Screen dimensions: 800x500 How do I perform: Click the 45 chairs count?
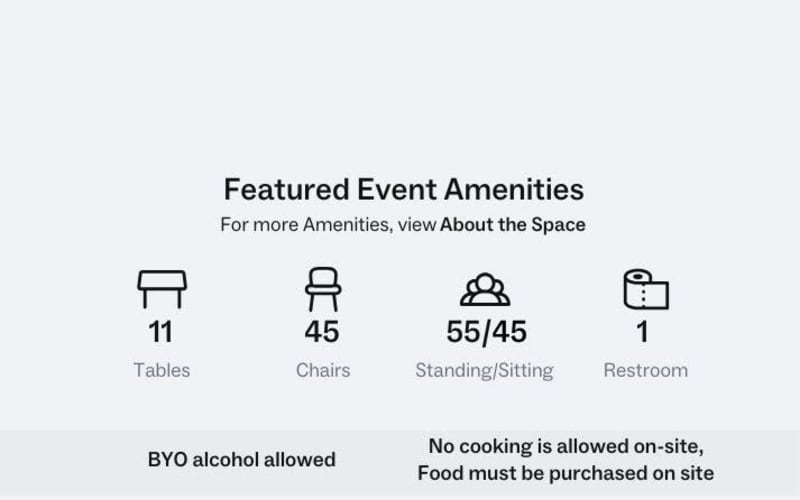tap(323, 331)
